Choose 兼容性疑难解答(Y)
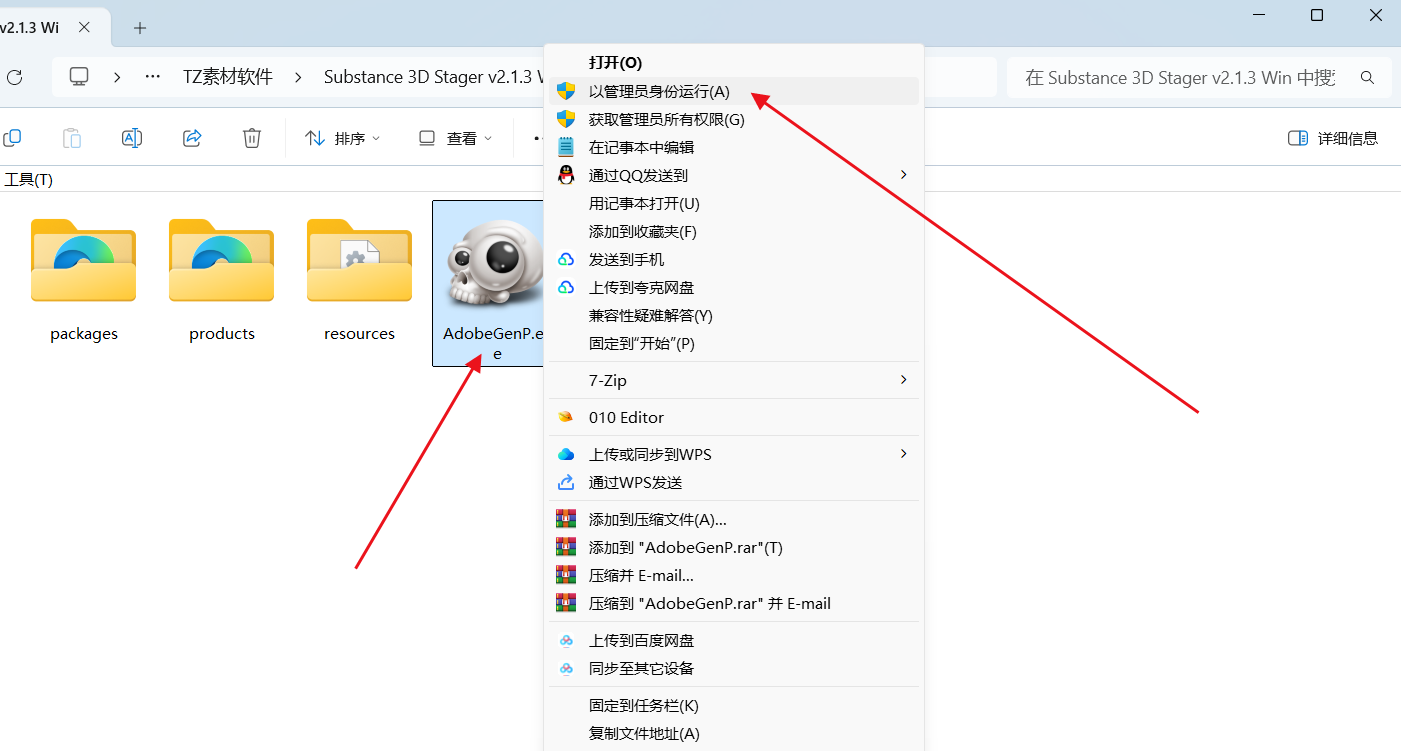The image size is (1401, 751). (x=734, y=315)
